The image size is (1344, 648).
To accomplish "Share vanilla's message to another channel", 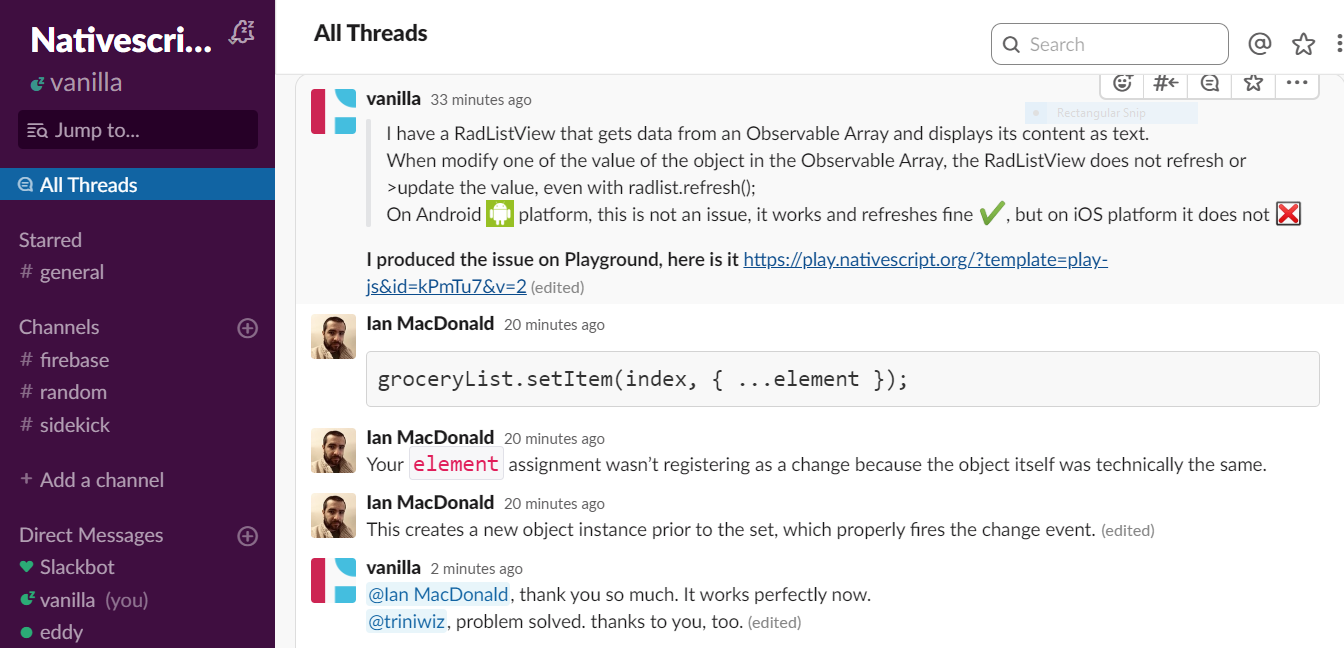I will [1165, 84].
